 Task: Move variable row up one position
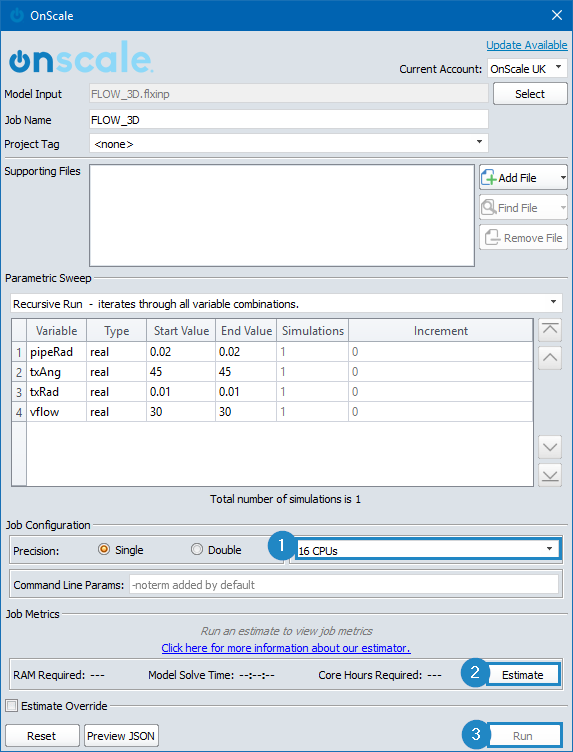[x=550, y=358]
